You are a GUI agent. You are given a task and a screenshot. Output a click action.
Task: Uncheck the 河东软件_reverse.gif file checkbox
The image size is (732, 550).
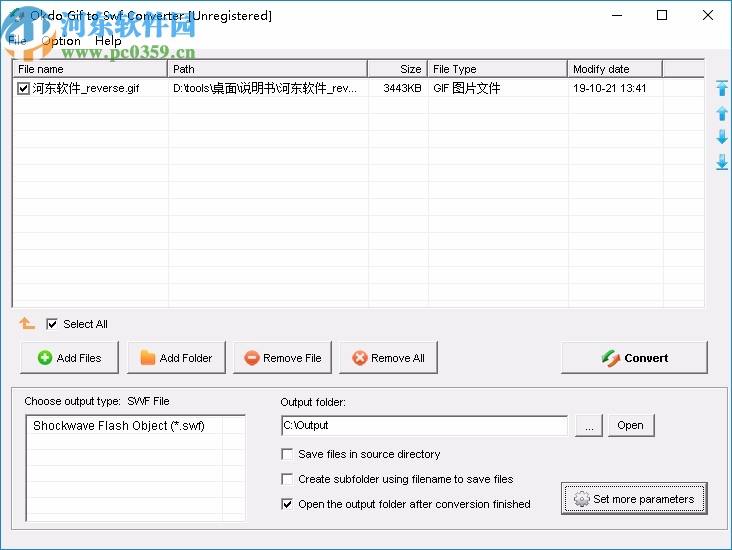tap(23, 88)
